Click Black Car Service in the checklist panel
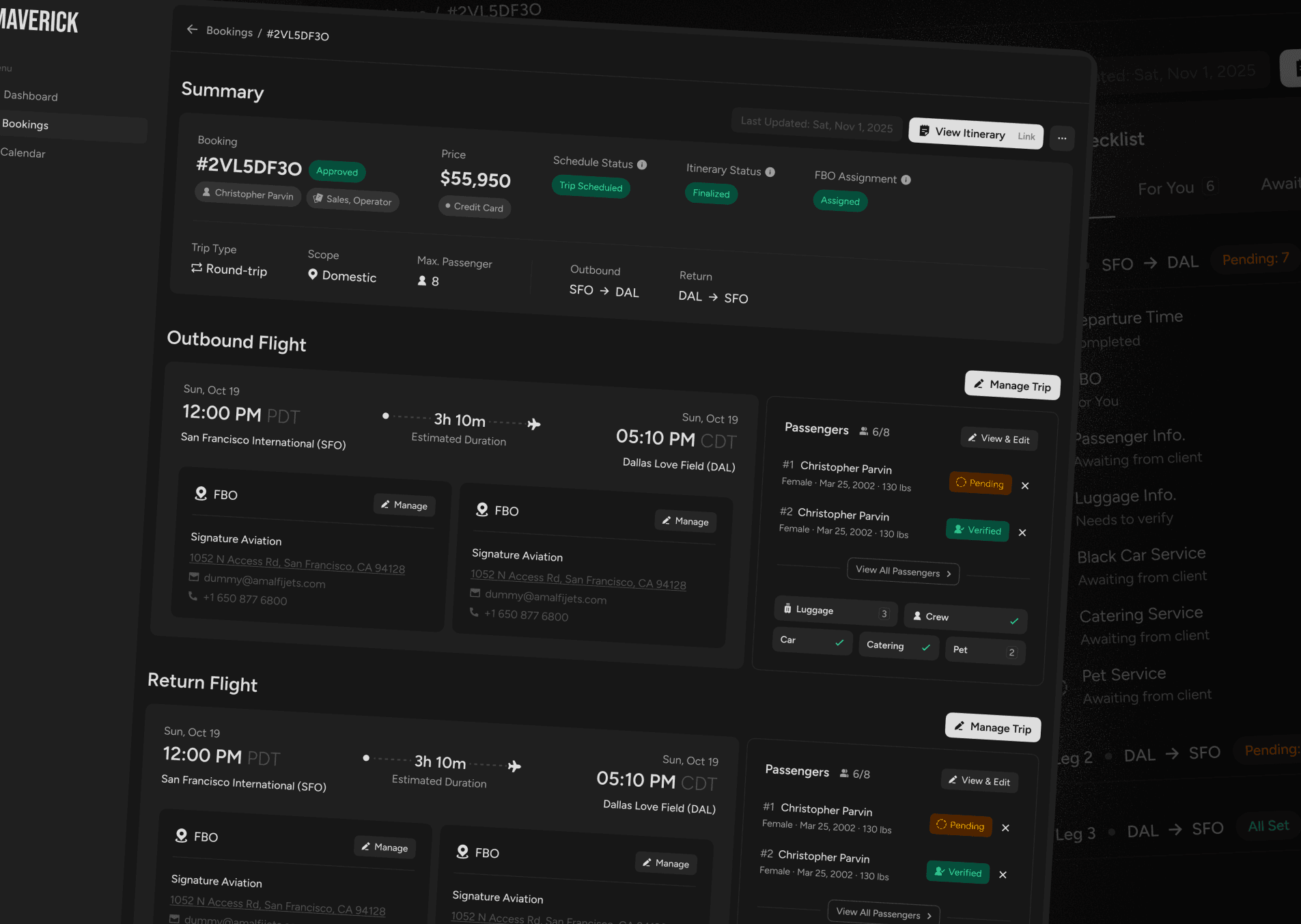1301x924 pixels. click(1141, 555)
